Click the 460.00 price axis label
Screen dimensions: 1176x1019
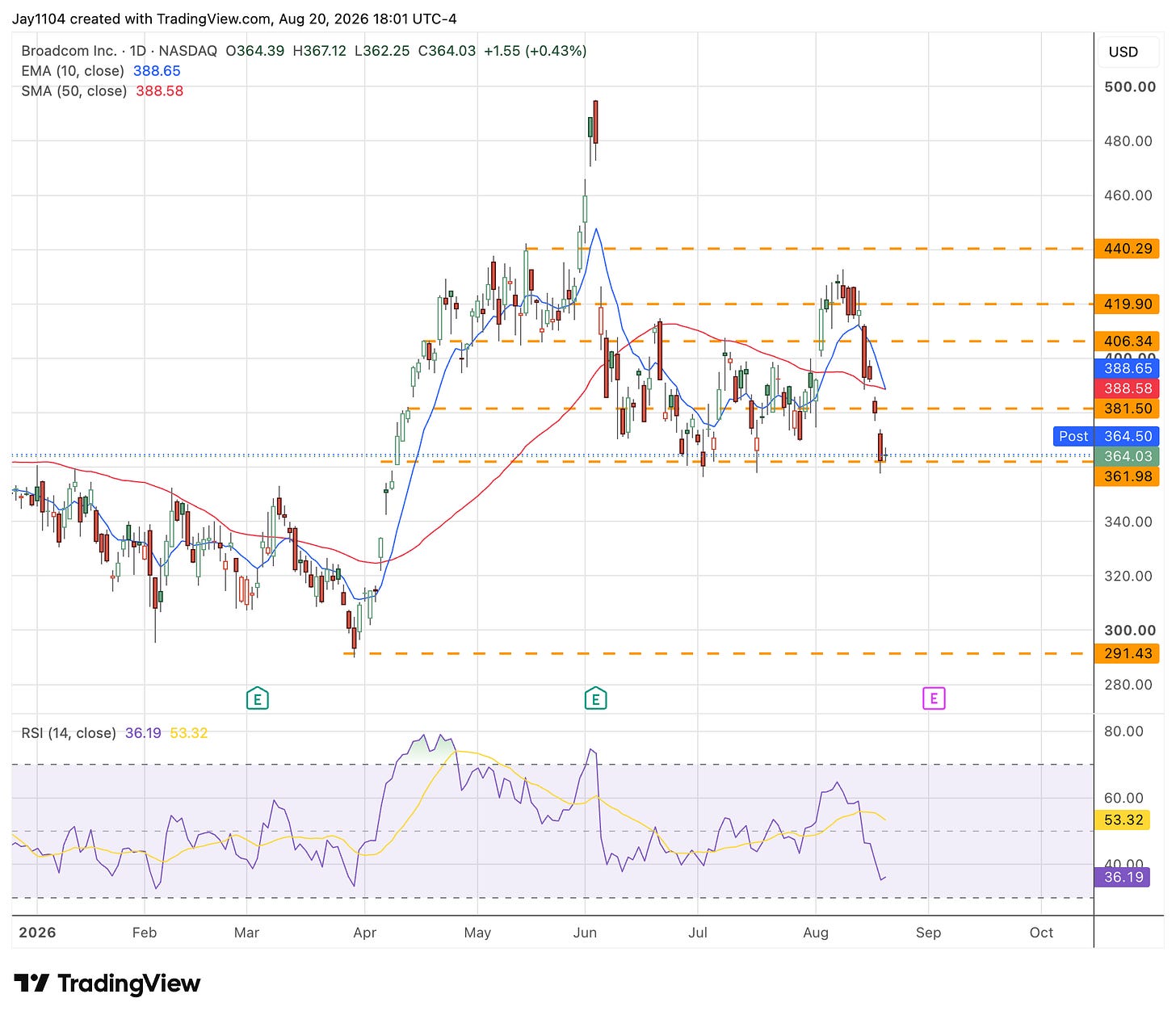pos(1128,195)
